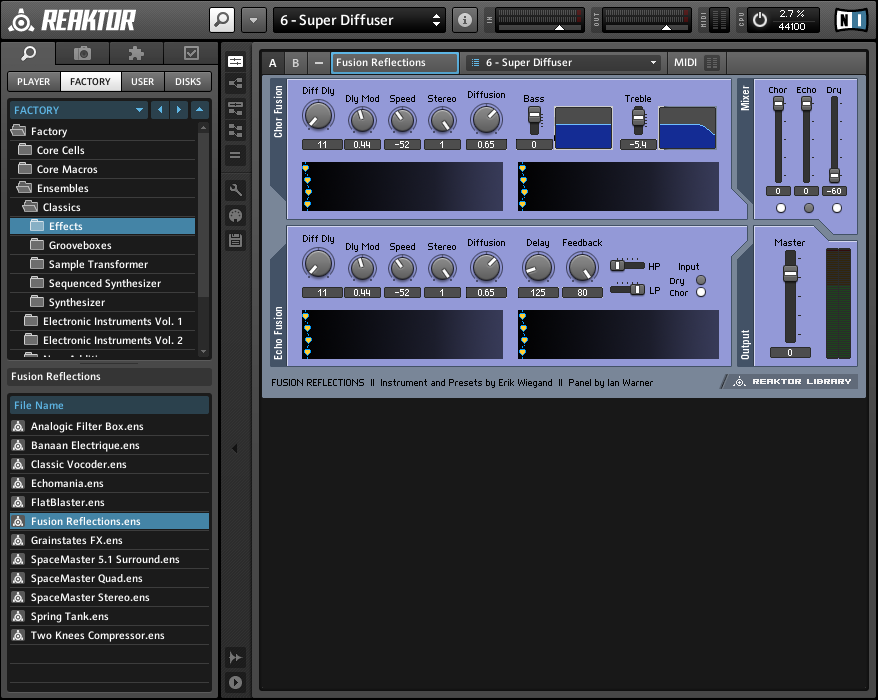Click the fourth layout icon in vertical toolbar
878x700 pixels.
tap(235, 130)
